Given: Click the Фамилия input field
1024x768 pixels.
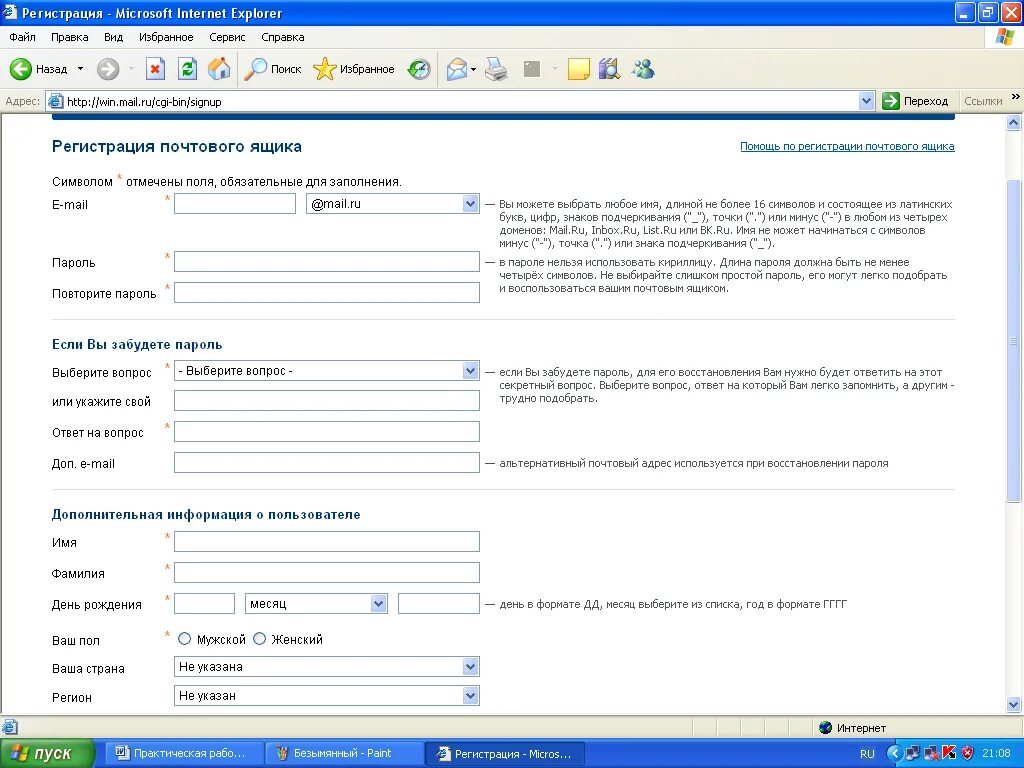Looking at the screenshot, I should tap(327, 573).
